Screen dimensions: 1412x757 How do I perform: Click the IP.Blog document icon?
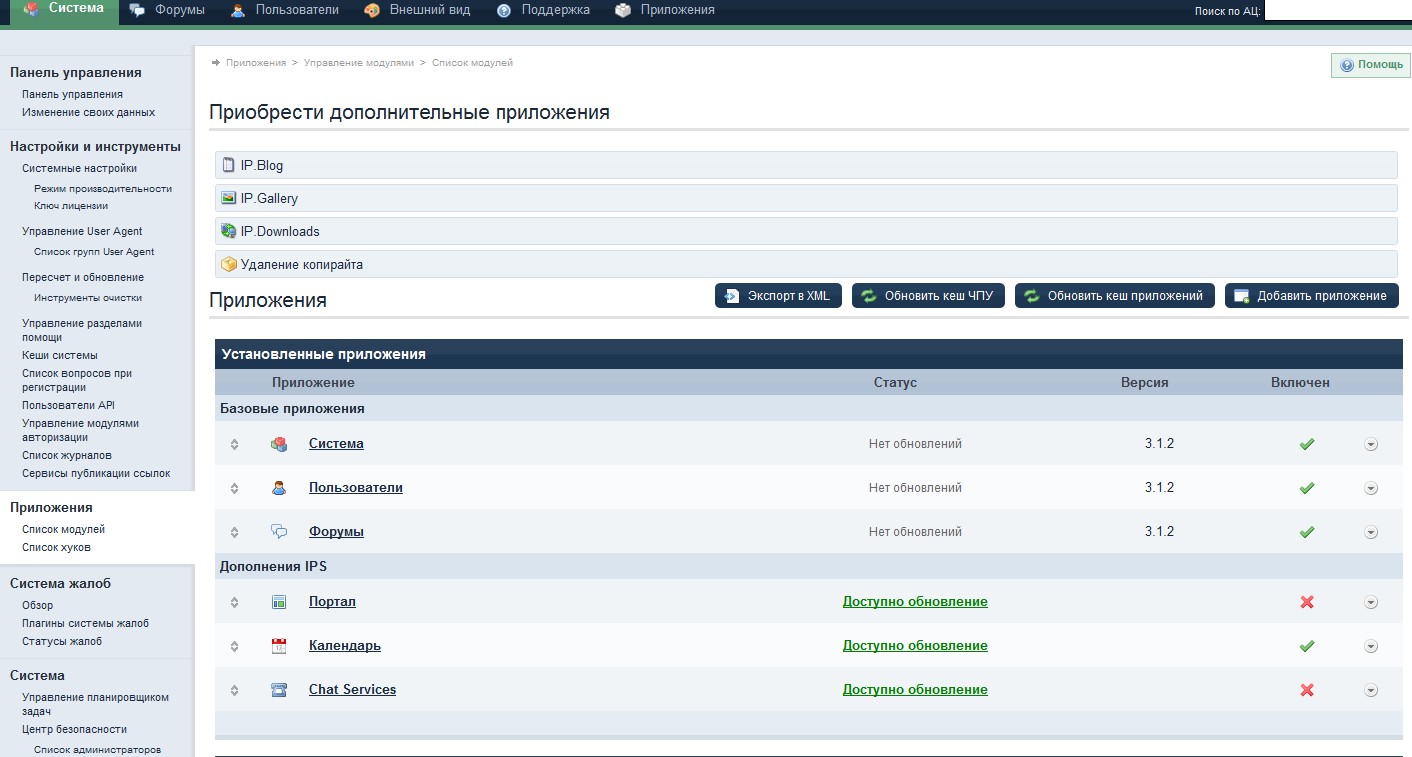point(229,165)
